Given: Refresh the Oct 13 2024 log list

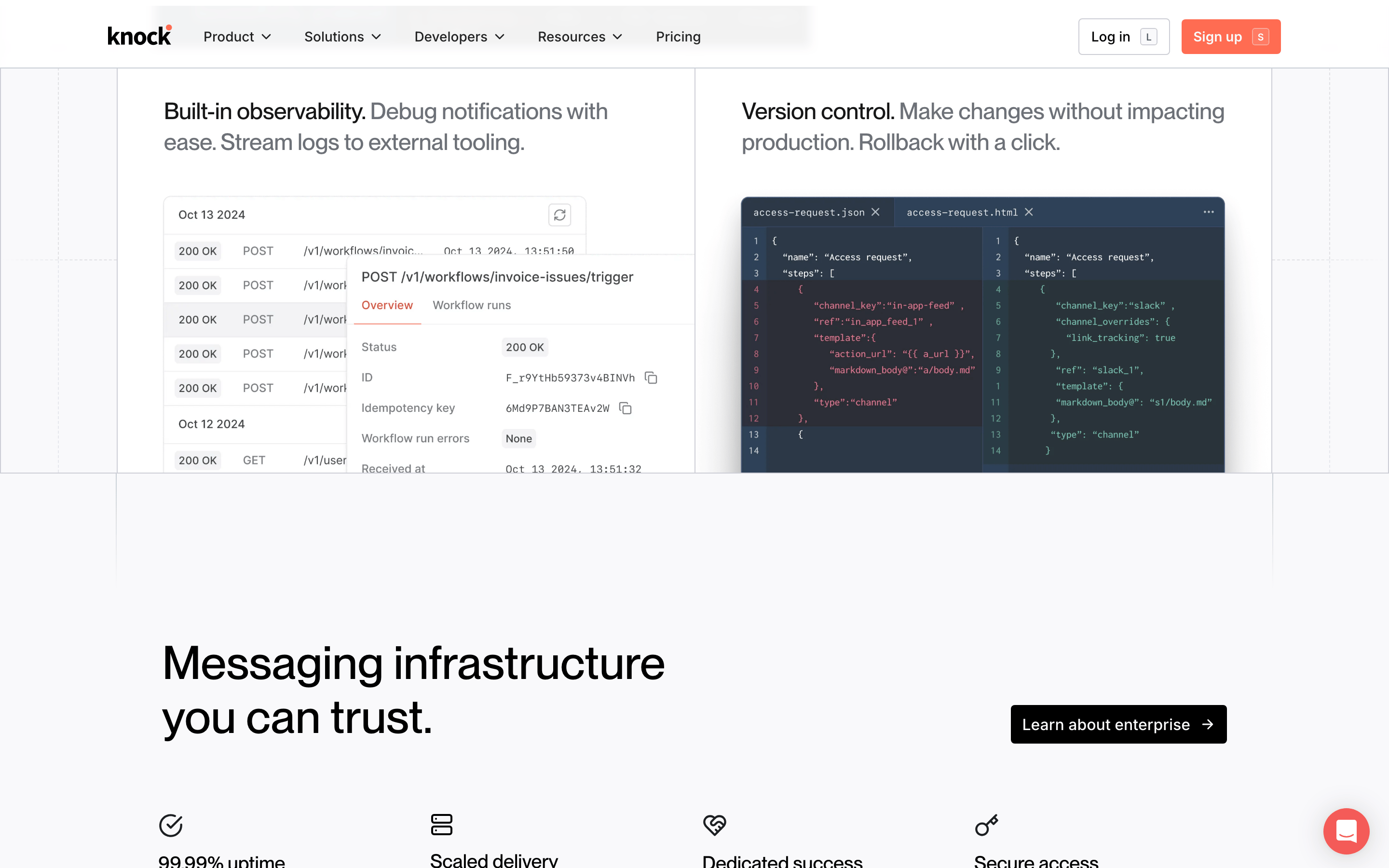Looking at the screenshot, I should pyautogui.click(x=559, y=215).
